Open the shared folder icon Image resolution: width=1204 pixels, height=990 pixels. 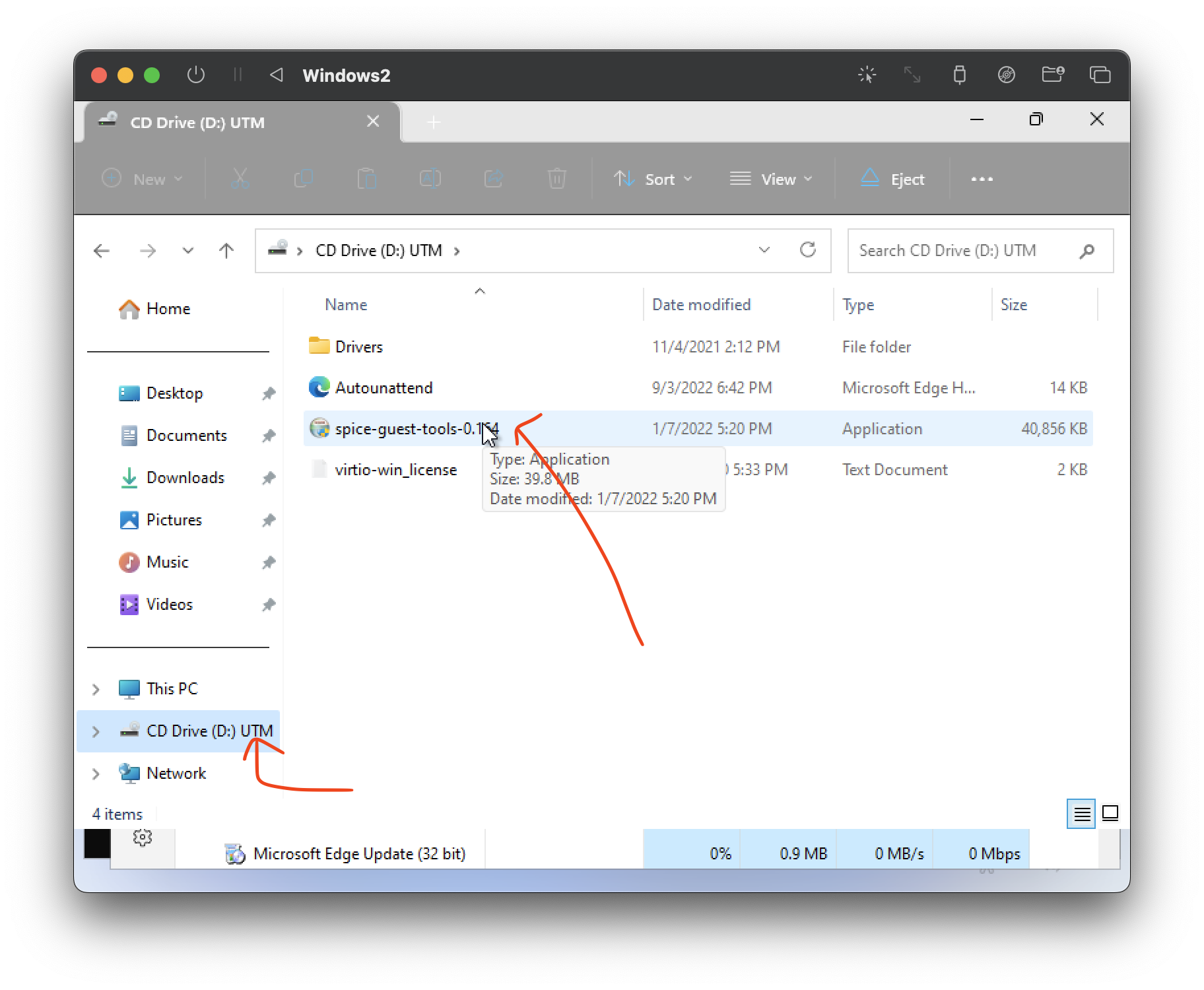coord(1053,75)
